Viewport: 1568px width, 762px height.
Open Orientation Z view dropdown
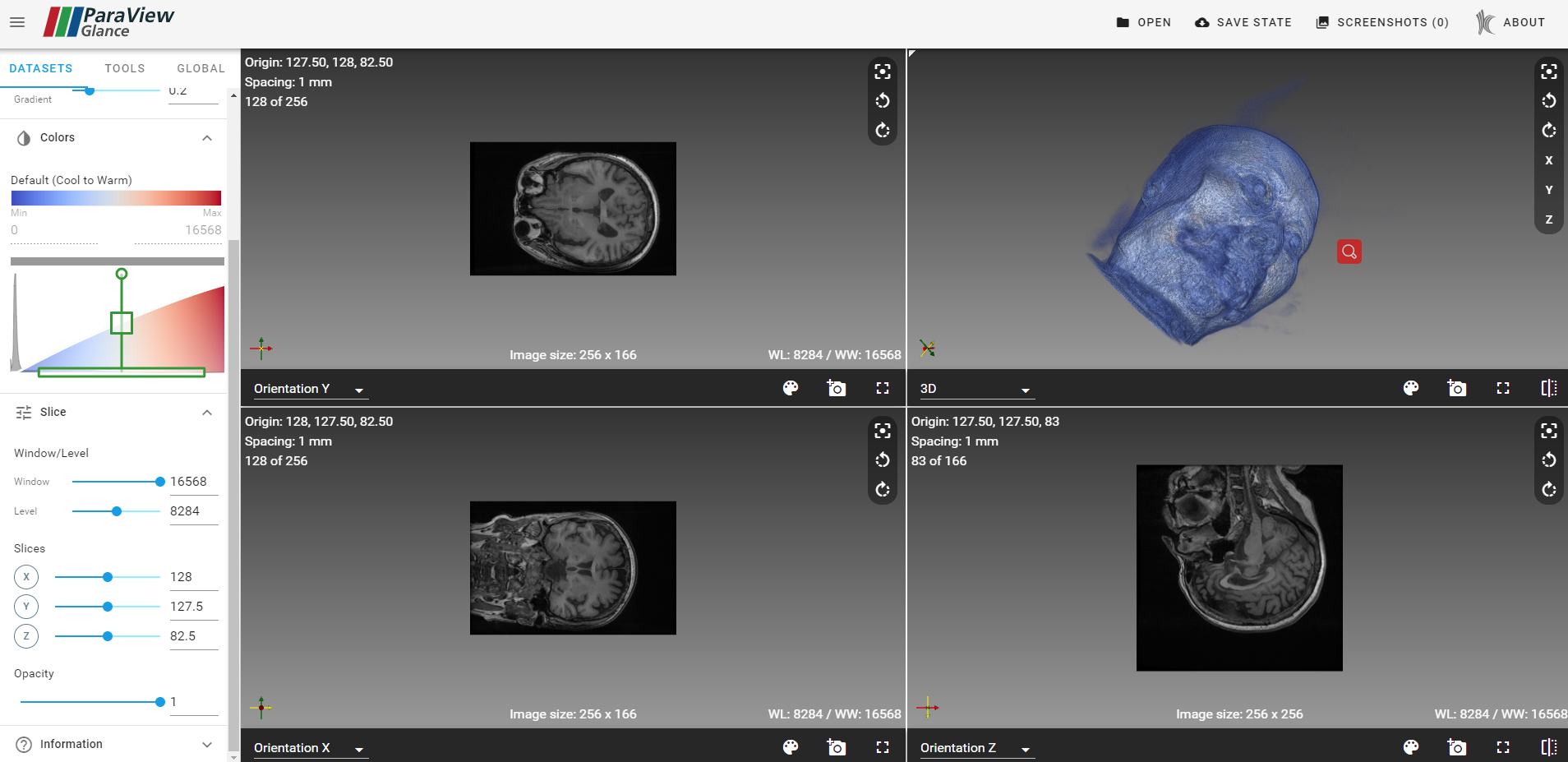pyautogui.click(x=976, y=748)
